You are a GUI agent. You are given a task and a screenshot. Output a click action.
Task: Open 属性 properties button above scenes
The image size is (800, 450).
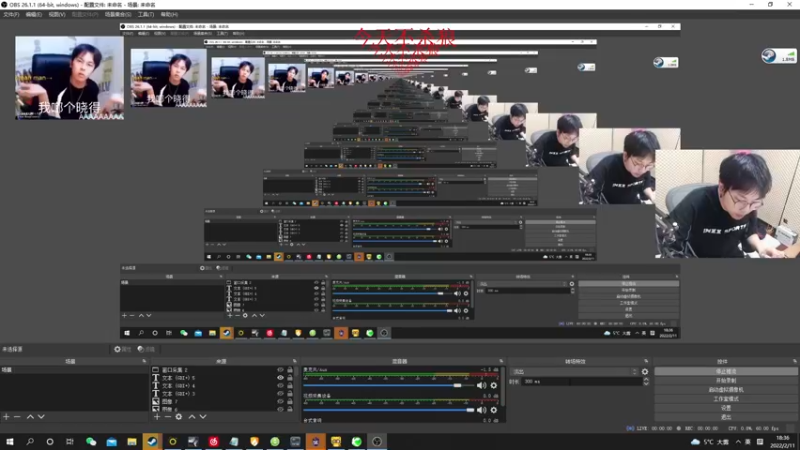coord(122,349)
